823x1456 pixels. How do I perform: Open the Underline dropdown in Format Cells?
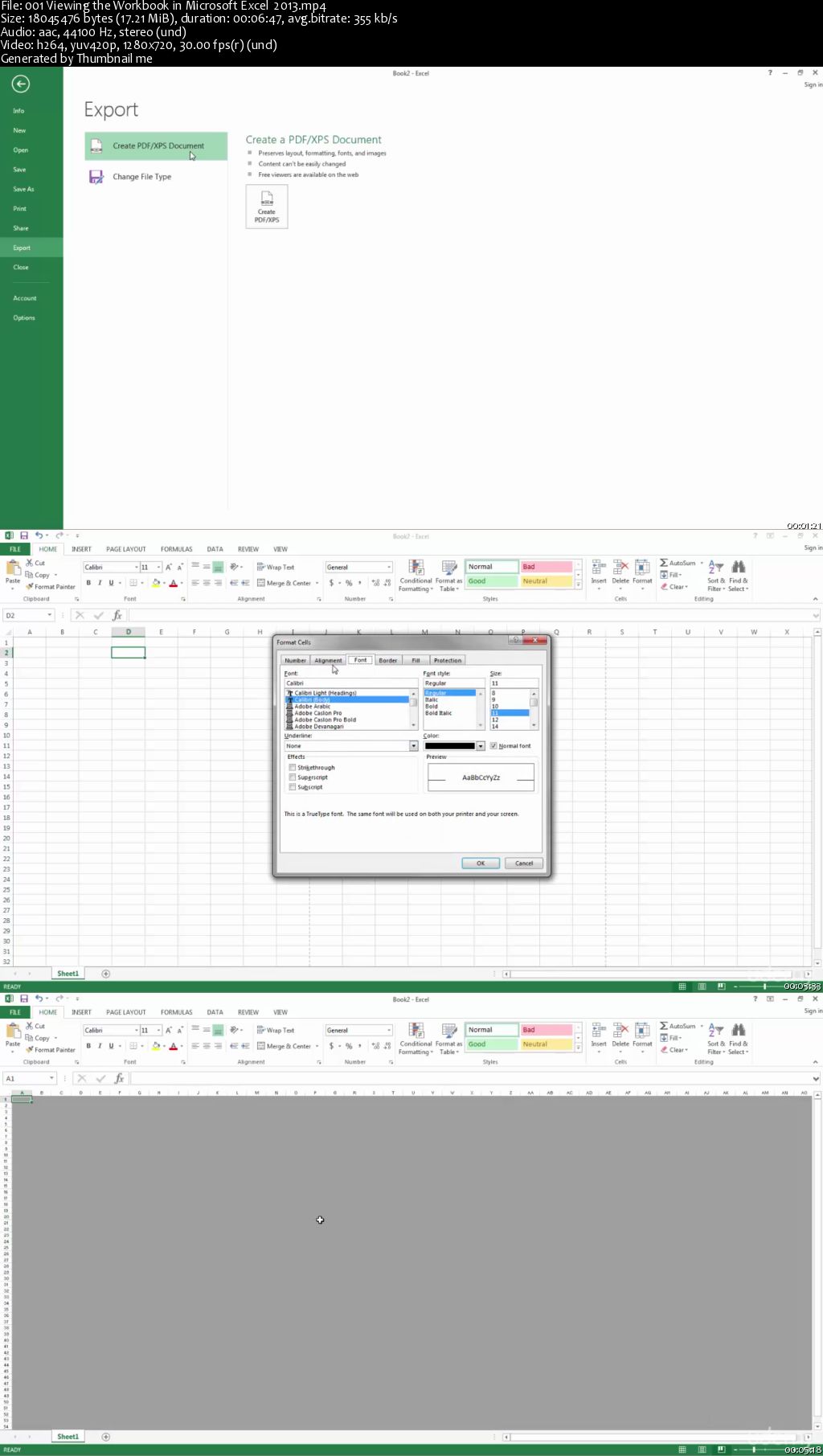tap(414, 746)
